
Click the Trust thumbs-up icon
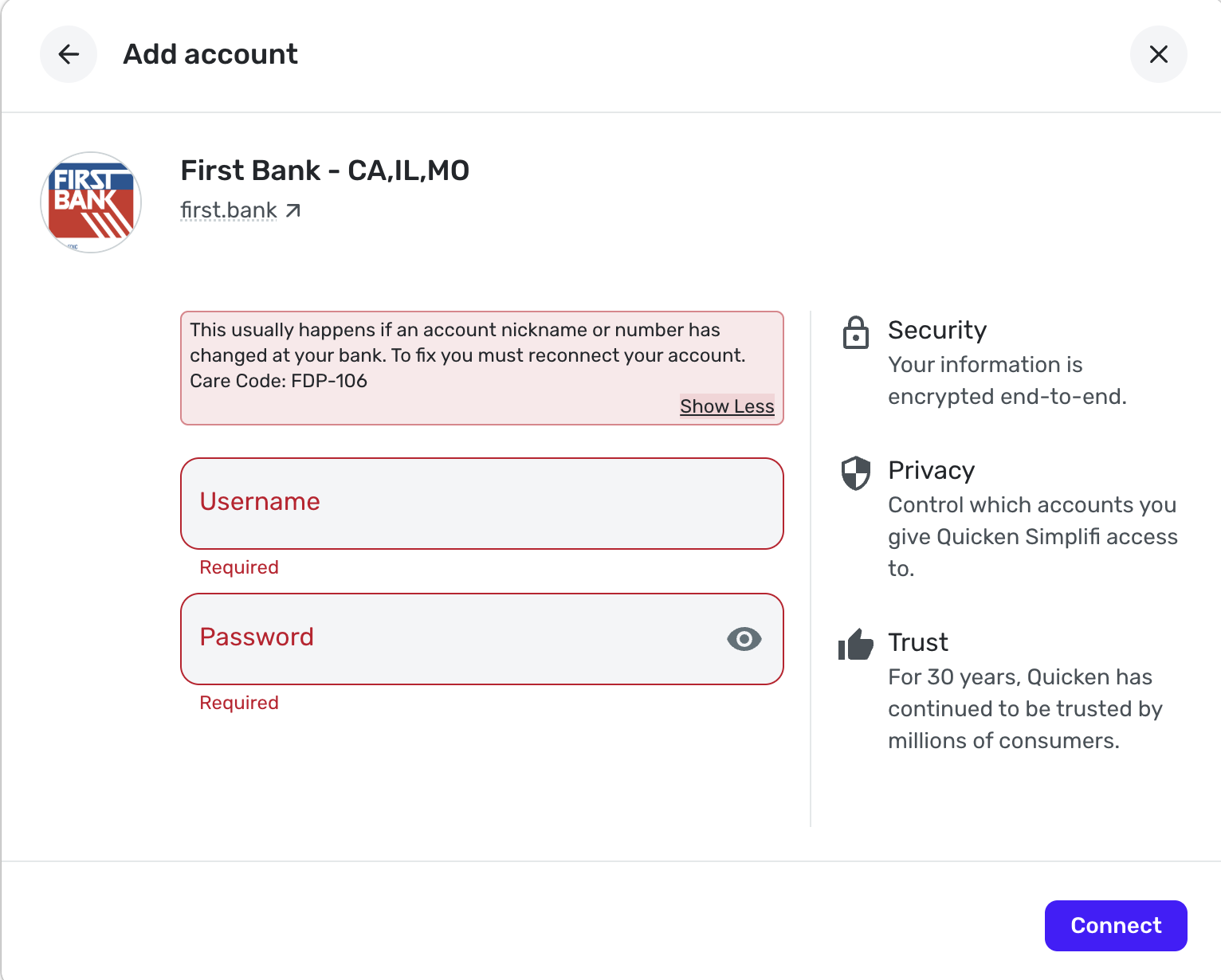pyautogui.click(x=855, y=645)
